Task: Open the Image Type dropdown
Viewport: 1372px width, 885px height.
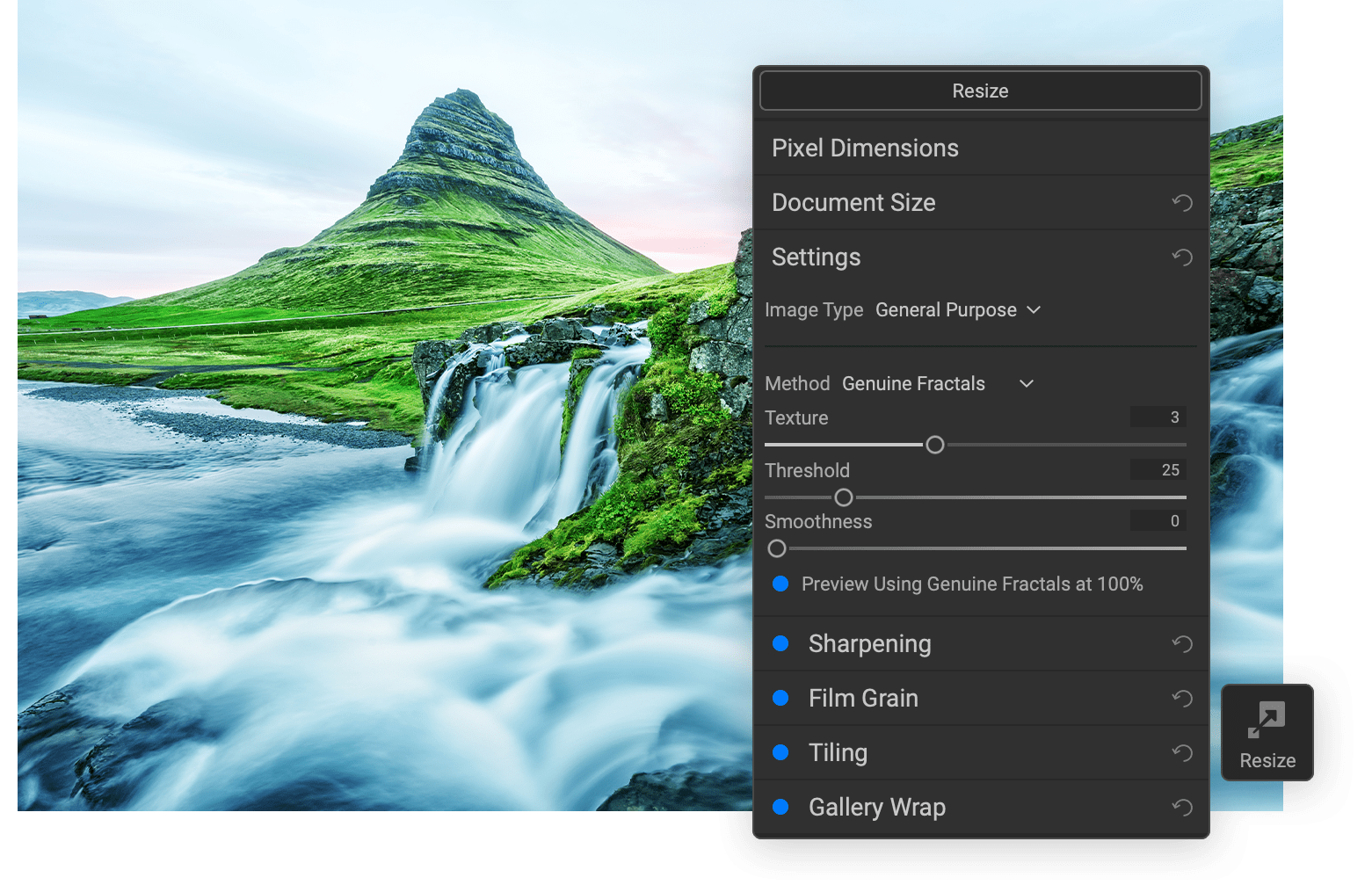Action: click(958, 309)
